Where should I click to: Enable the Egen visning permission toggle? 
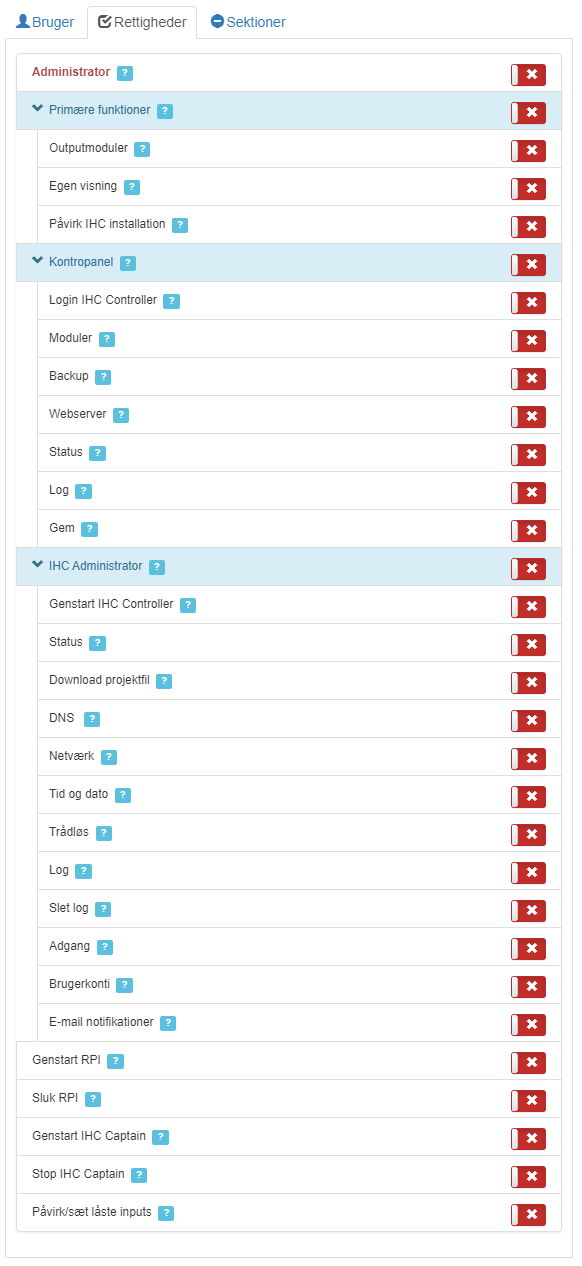[x=528, y=189]
